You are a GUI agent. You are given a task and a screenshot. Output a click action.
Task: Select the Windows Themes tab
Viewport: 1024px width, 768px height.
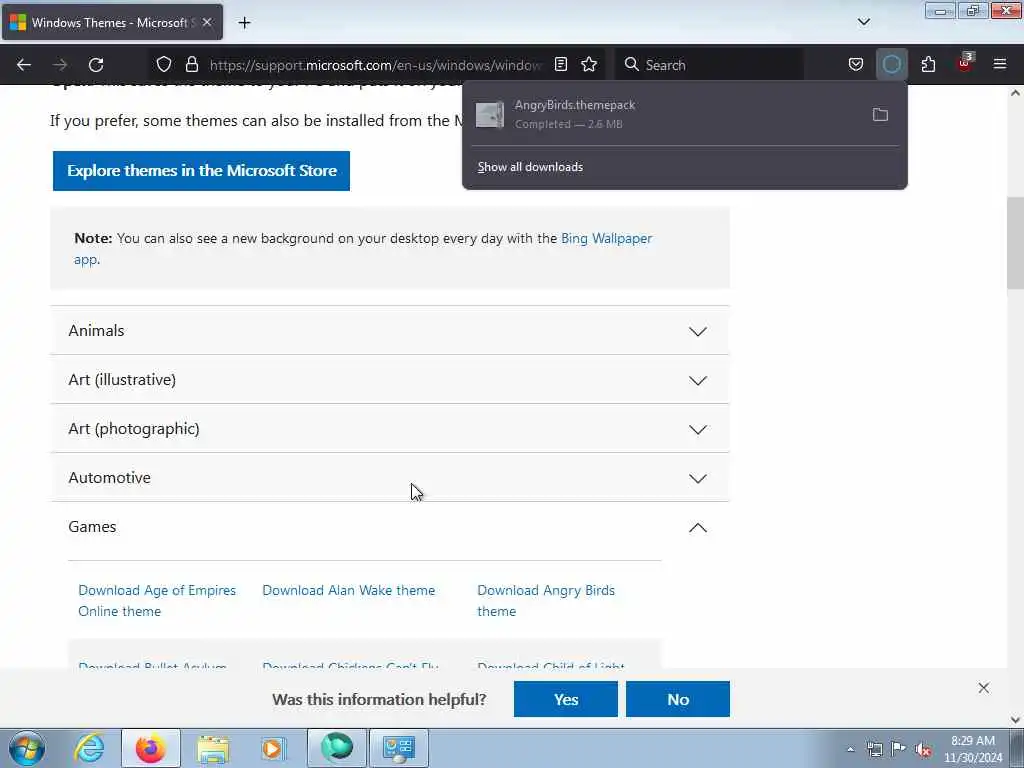point(112,23)
